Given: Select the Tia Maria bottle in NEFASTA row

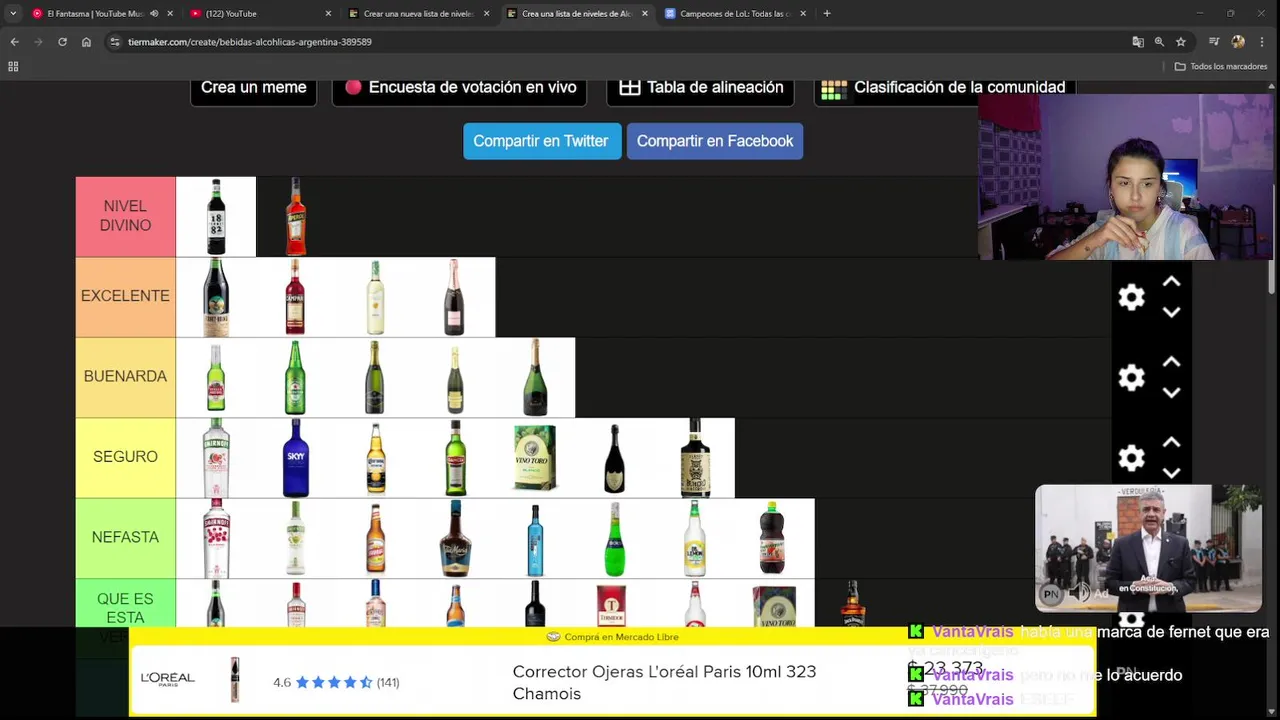Looking at the screenshot, I should point(455,537).
